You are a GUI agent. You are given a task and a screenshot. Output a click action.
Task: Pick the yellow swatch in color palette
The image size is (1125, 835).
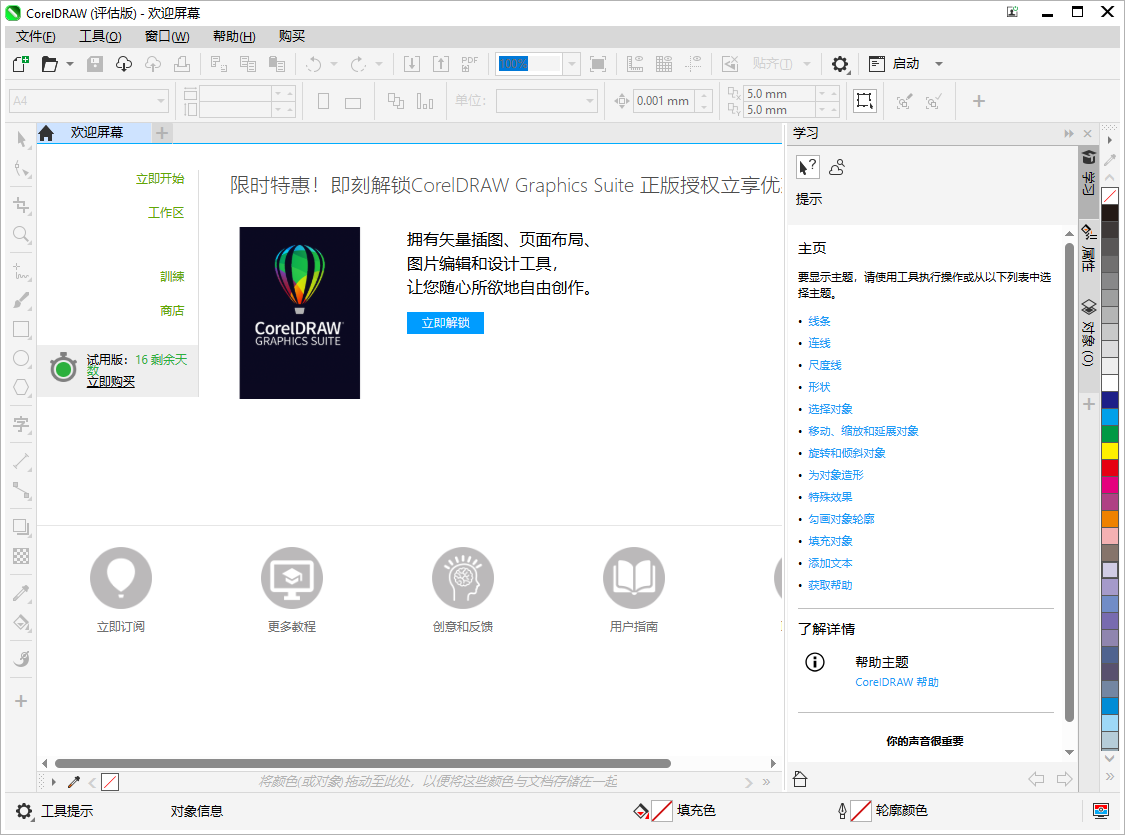[x=1110, y=451]
